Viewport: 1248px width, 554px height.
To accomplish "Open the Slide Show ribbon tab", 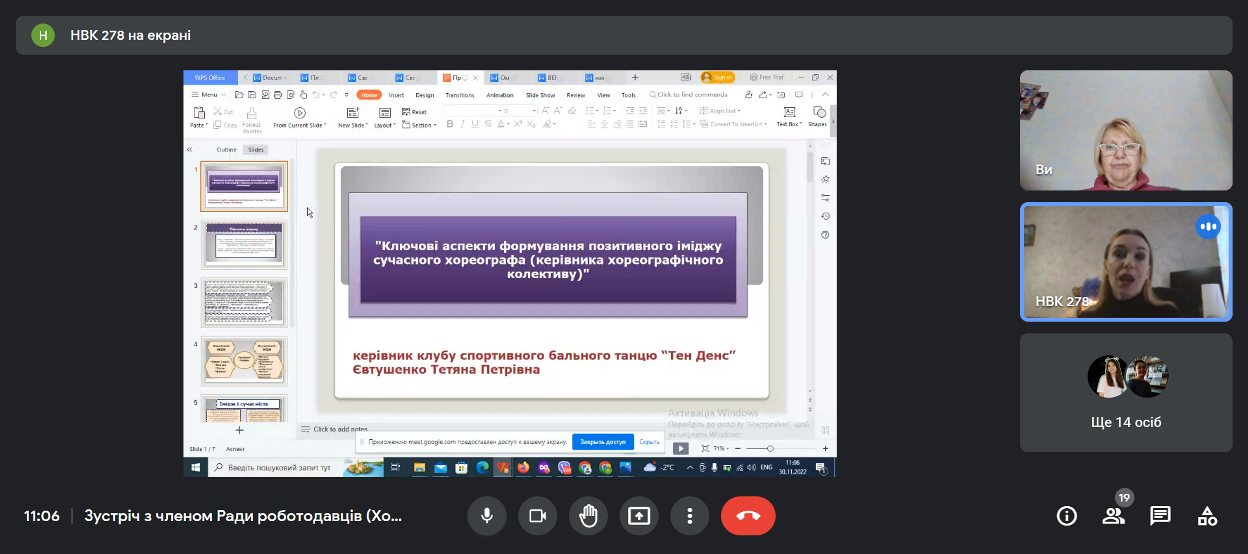I will [x=540, y=95].
